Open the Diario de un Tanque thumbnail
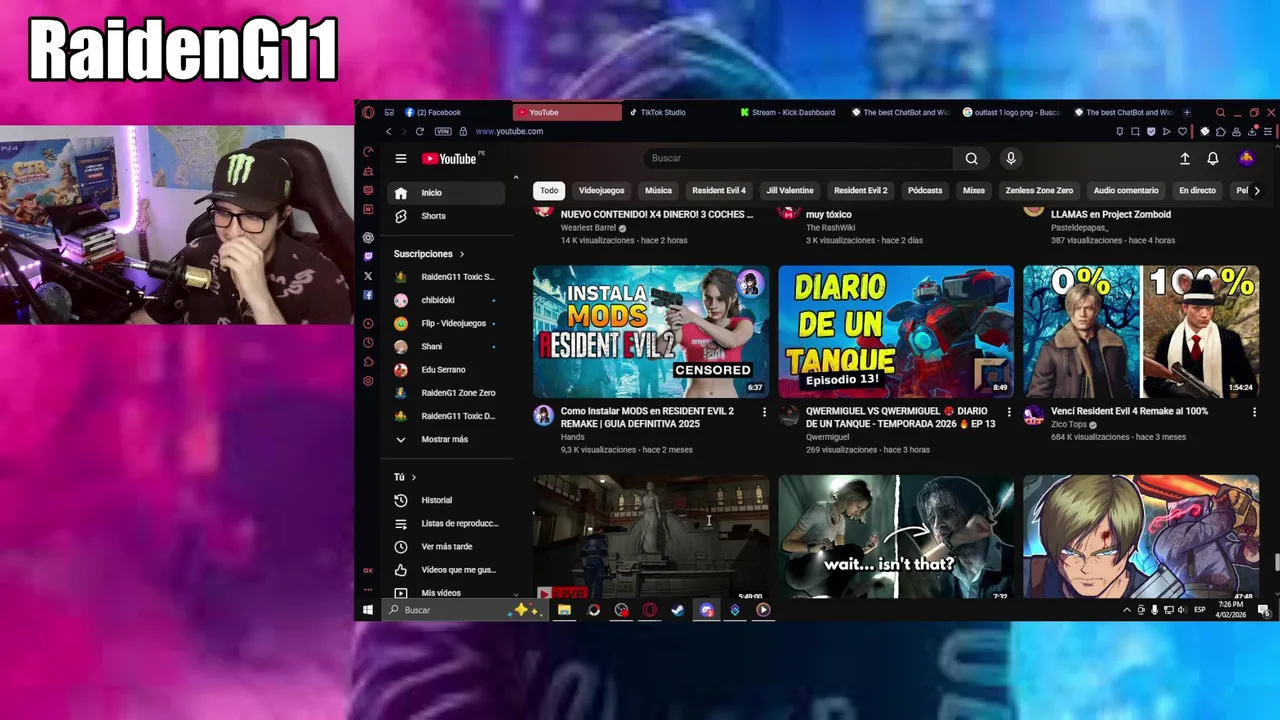Viewport: 1280px width, 720px height. 896,332
